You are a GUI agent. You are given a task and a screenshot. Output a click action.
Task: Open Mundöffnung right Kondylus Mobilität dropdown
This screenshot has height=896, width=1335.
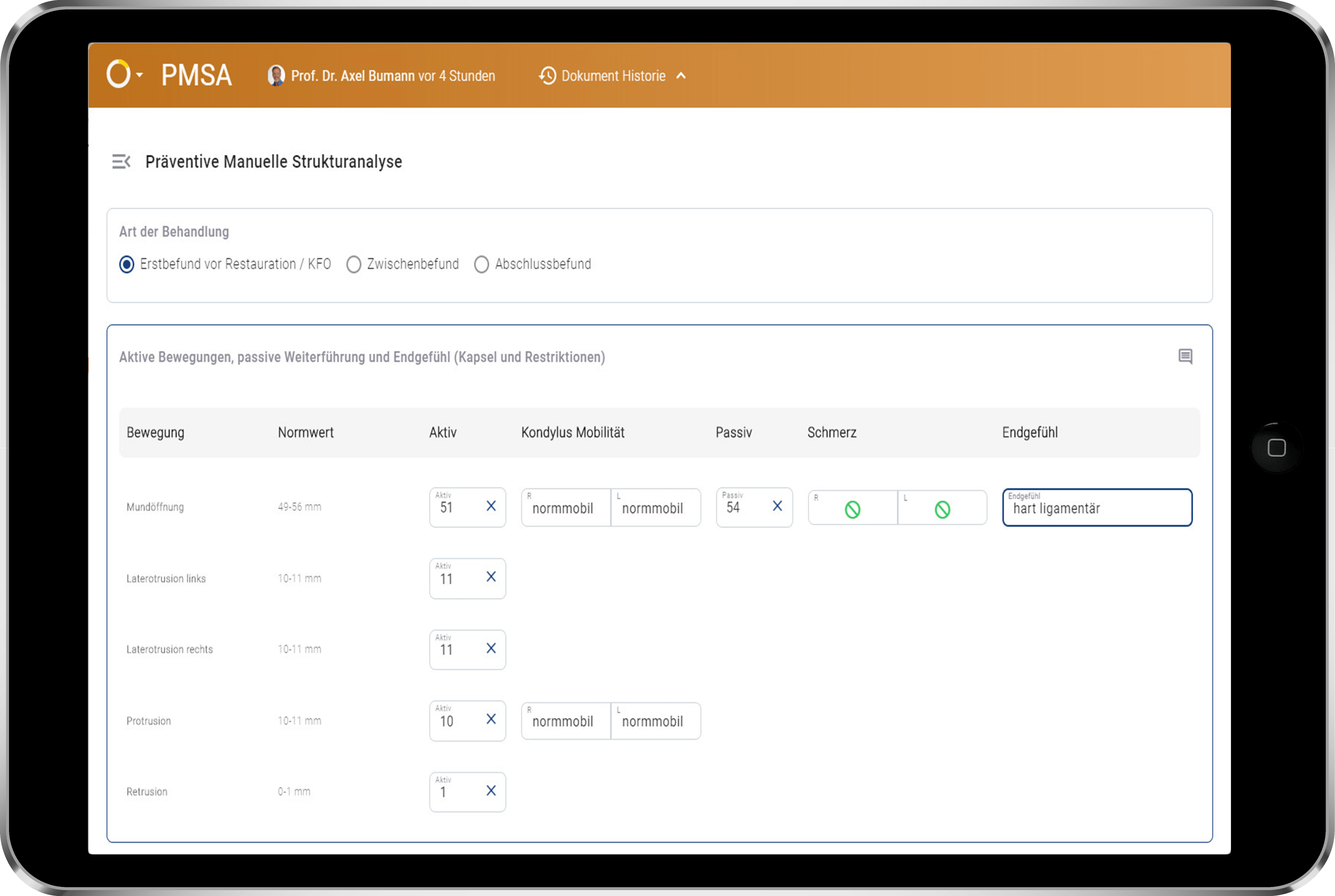click(x=565, y=508)
